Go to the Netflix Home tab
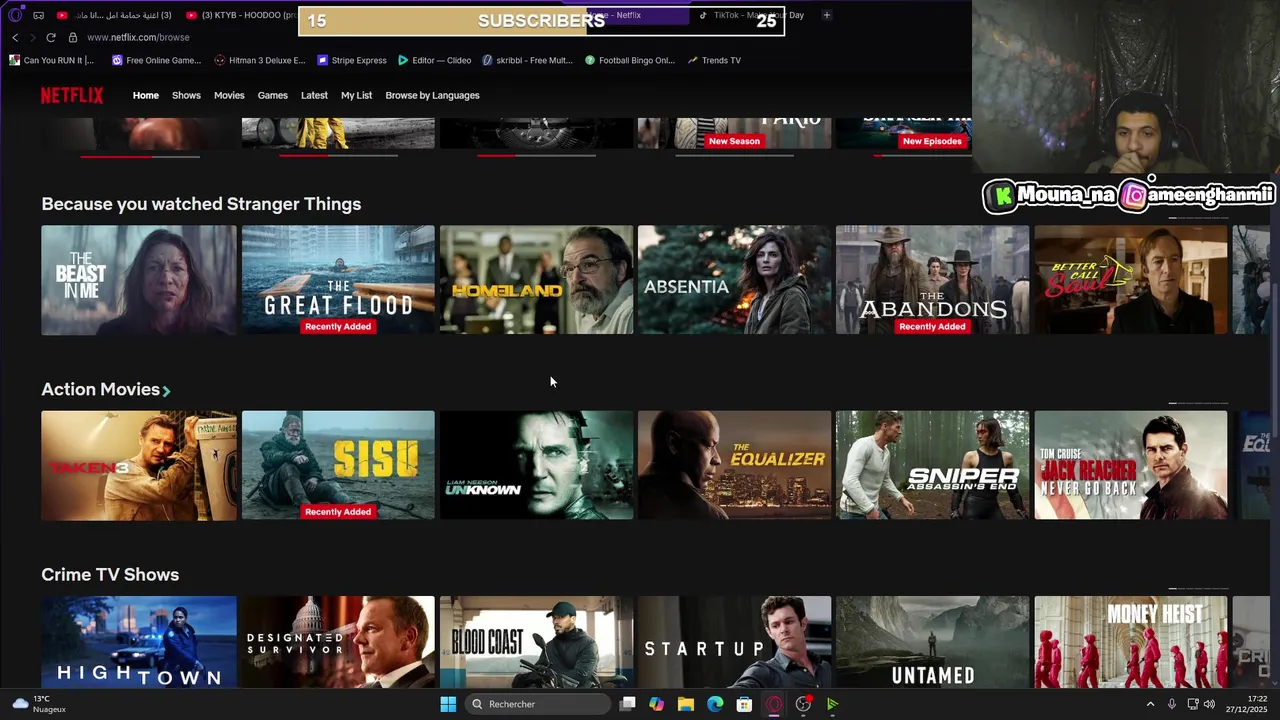Viewport: 1280px width, 720px height. [x=146, y=95]
